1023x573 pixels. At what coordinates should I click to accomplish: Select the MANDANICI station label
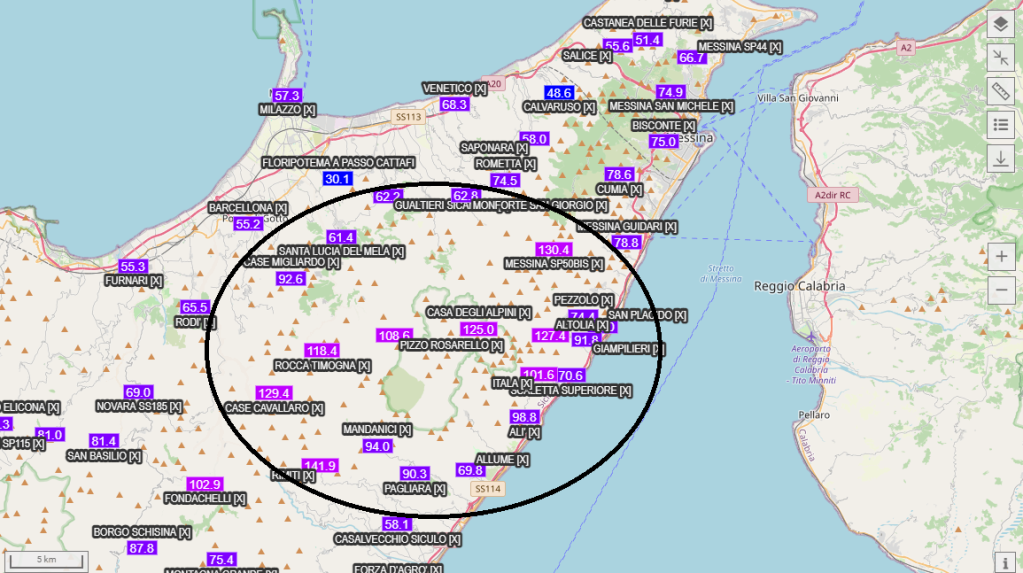pyautogui.click(x=377, y=429)
